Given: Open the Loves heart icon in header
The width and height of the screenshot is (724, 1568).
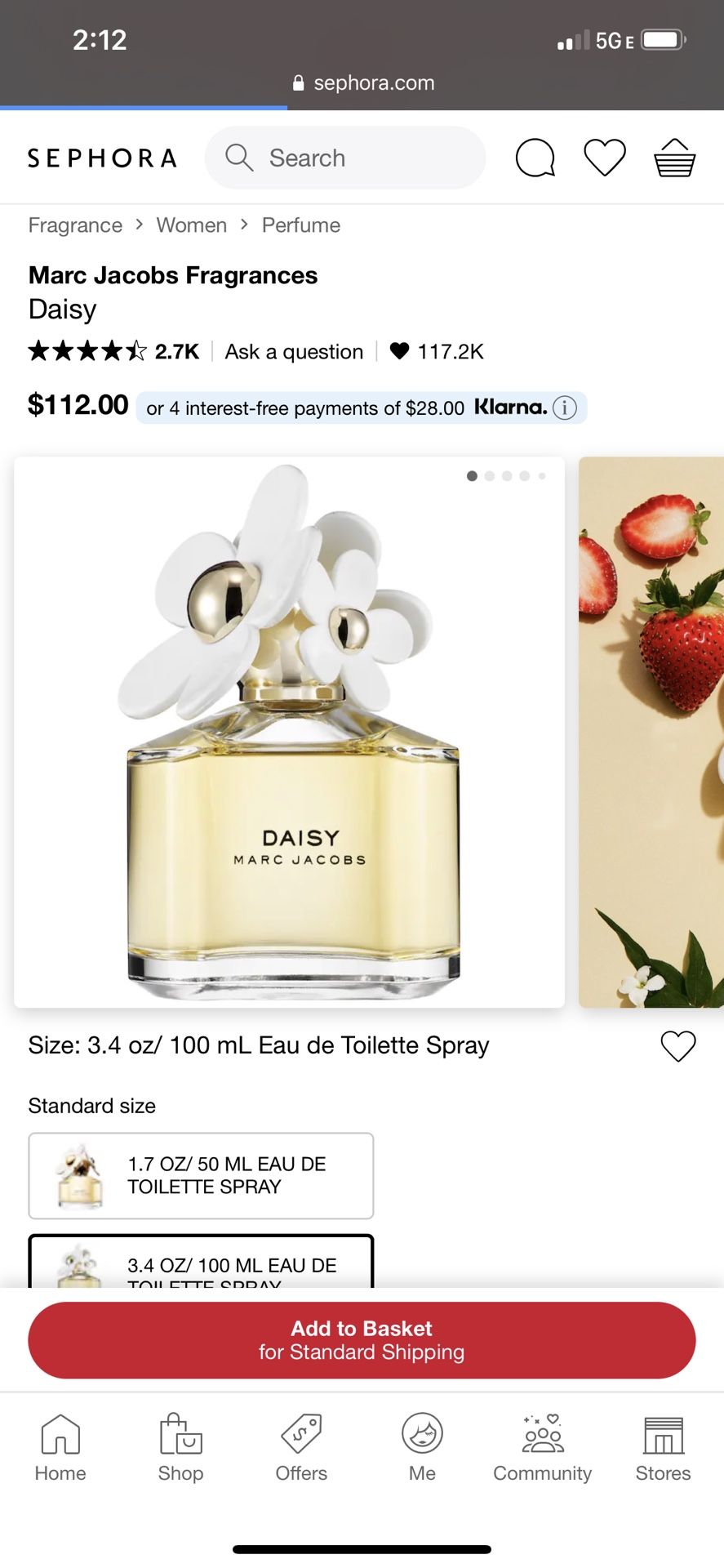Looking at the screenshot, I should pyautogui.click(x=605, y=158).
